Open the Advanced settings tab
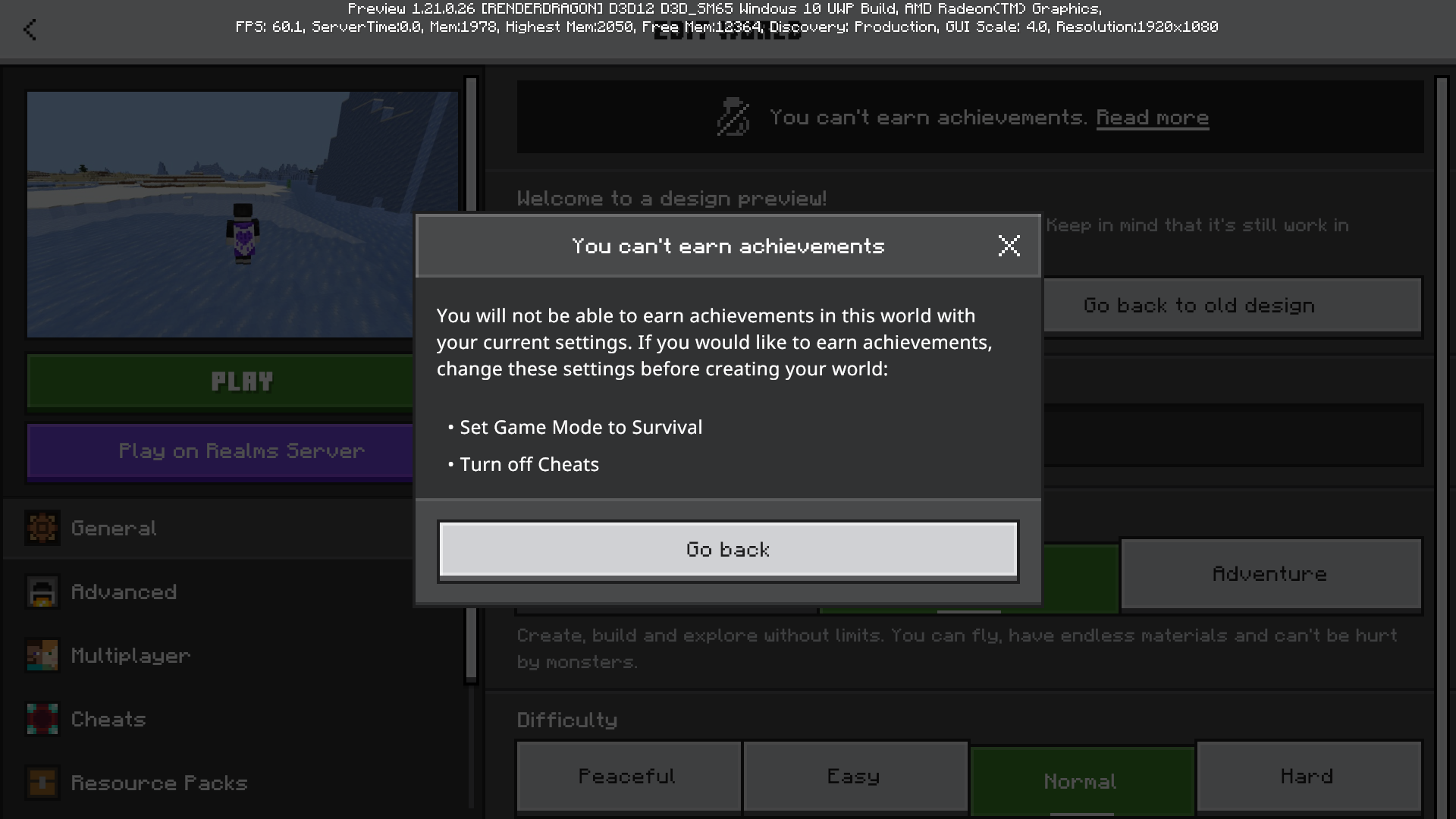This screenshot has width=1456, height=819. coord(124,592)
